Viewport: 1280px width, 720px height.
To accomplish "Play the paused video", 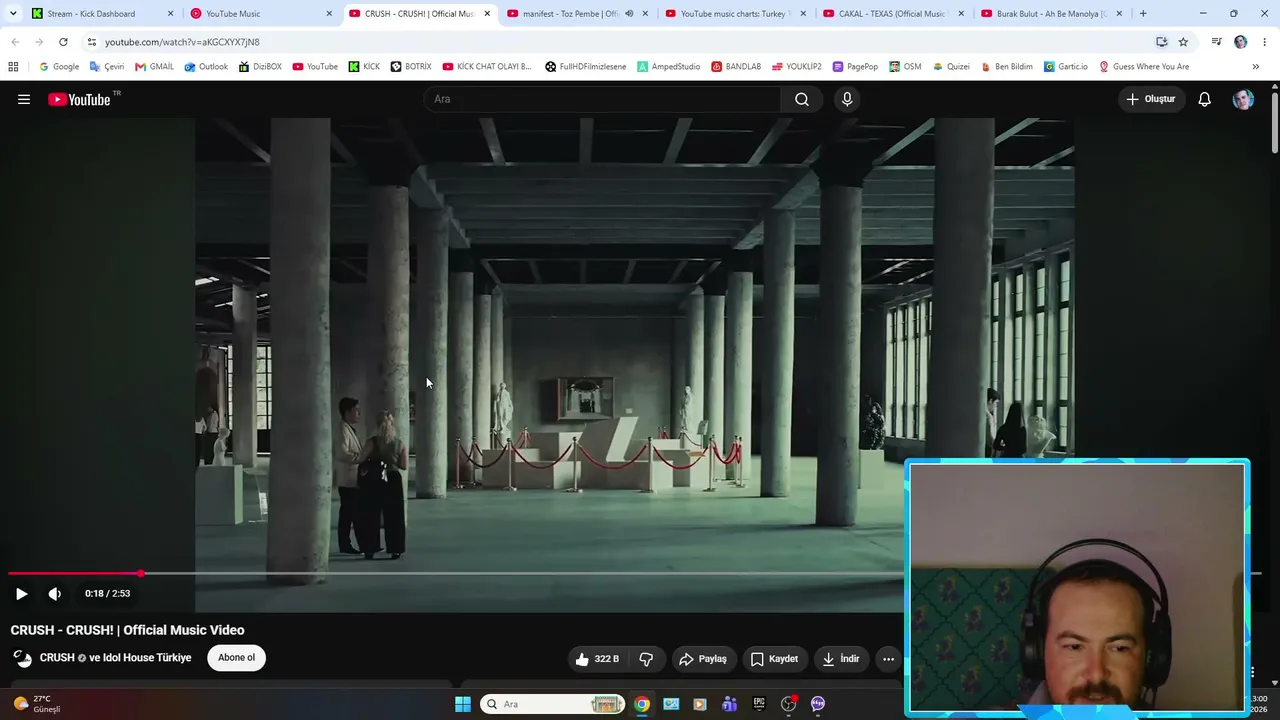I will pos(21,594).
